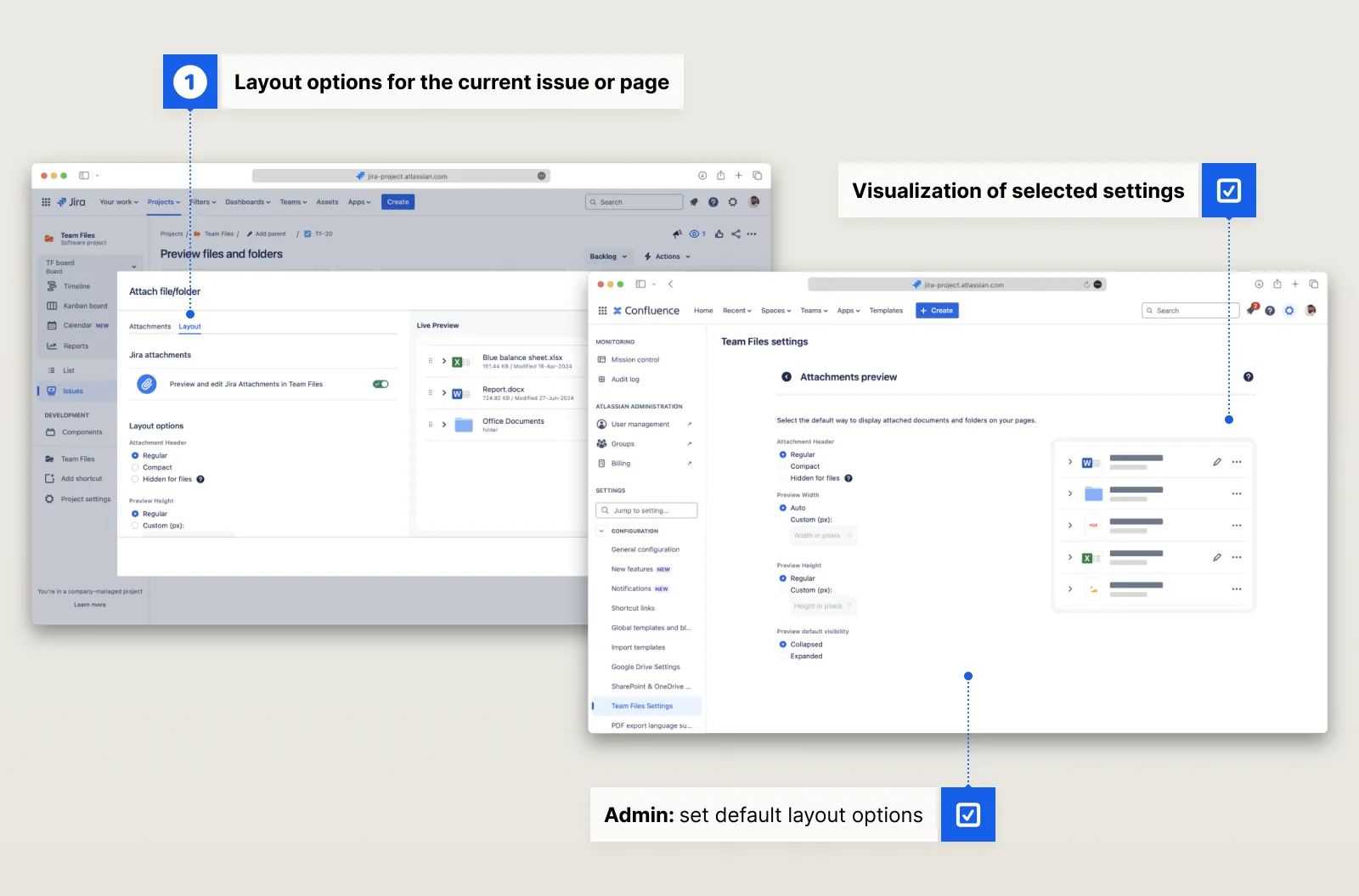Select Expanded preview default visibility

783,657
